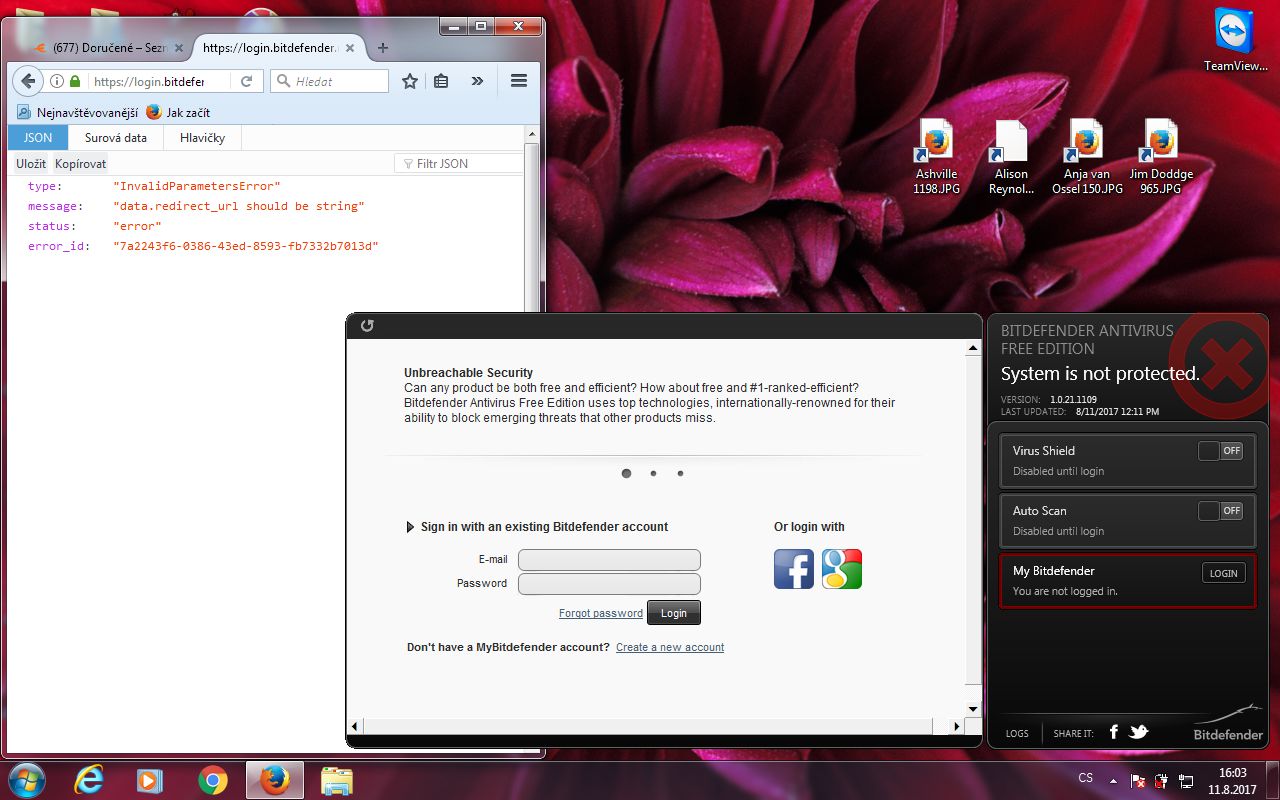Expand the Firefox toolbar overflow chevron

[x=477, y=81]
